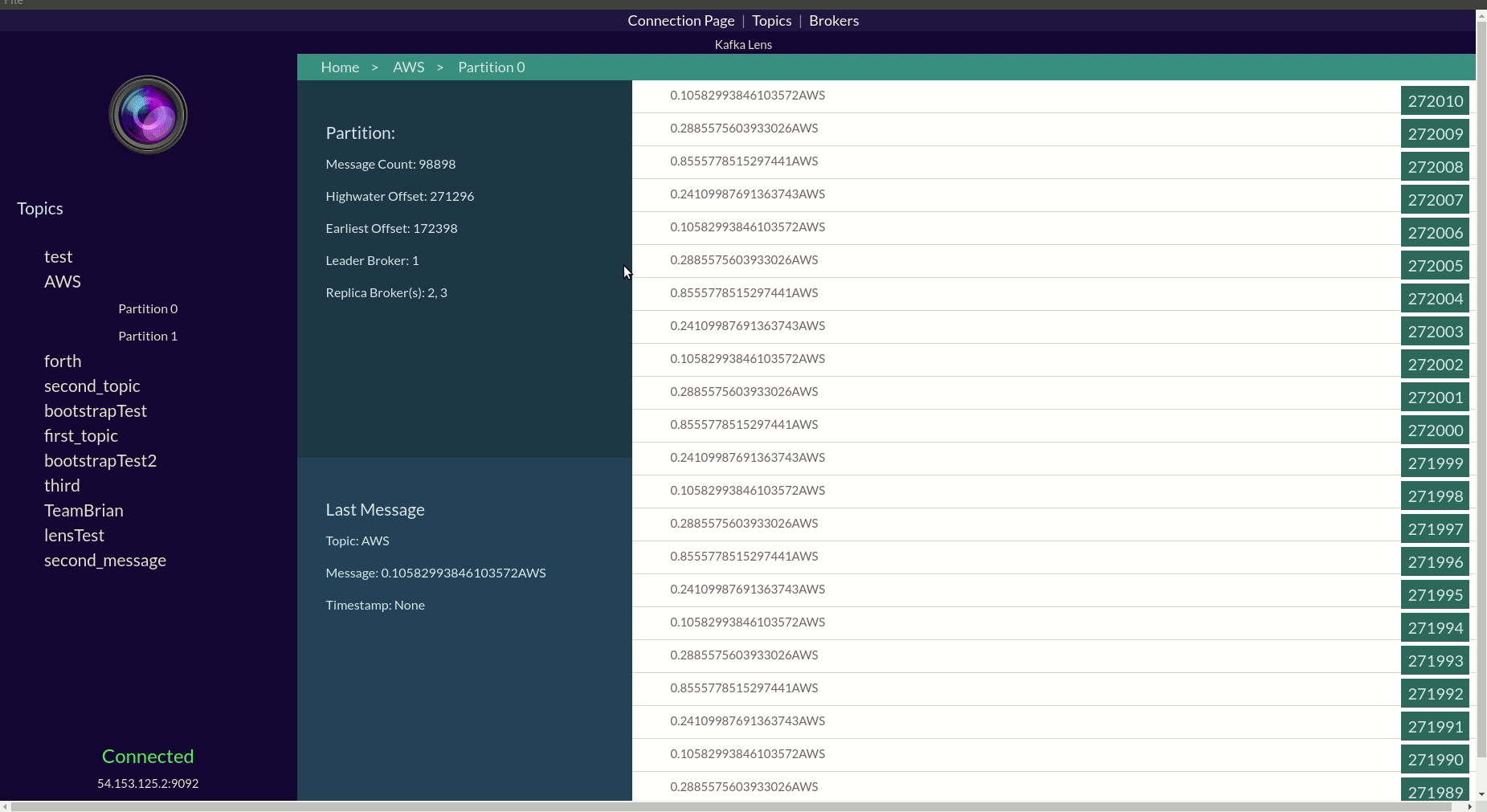Collapse the AWS topic in sidebar
Screen dimensions: 1487x812
point(63,281)
